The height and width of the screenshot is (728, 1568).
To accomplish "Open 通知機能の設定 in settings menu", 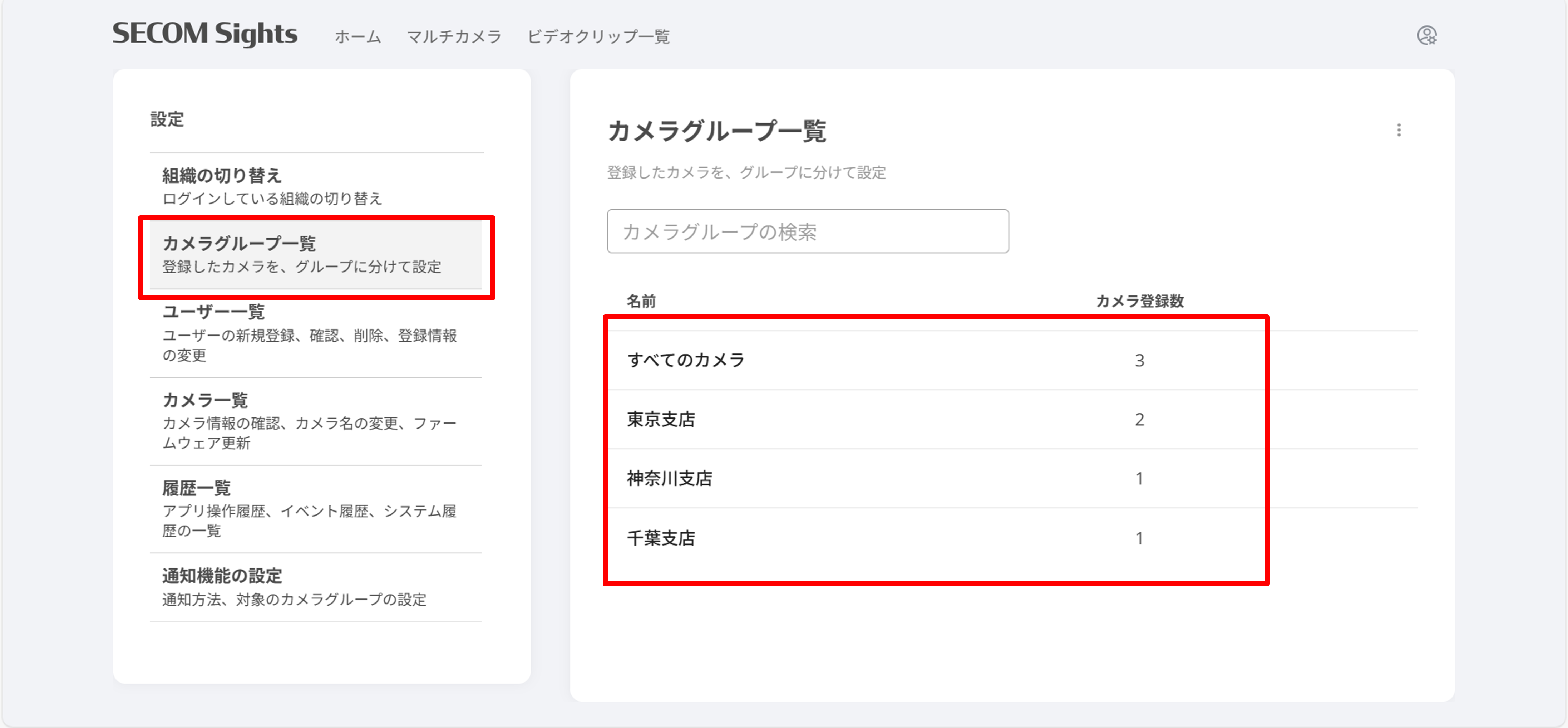I will [x=316, y=588].
